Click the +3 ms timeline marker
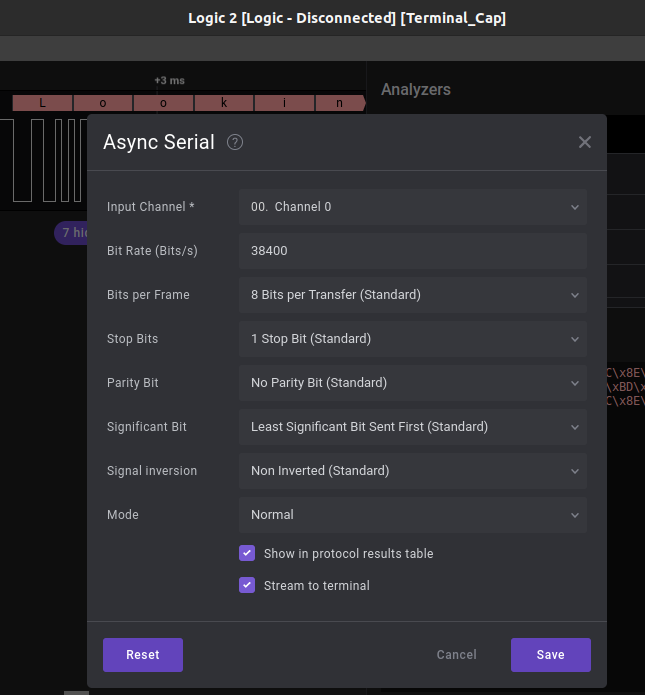 [x=169, y=80]
